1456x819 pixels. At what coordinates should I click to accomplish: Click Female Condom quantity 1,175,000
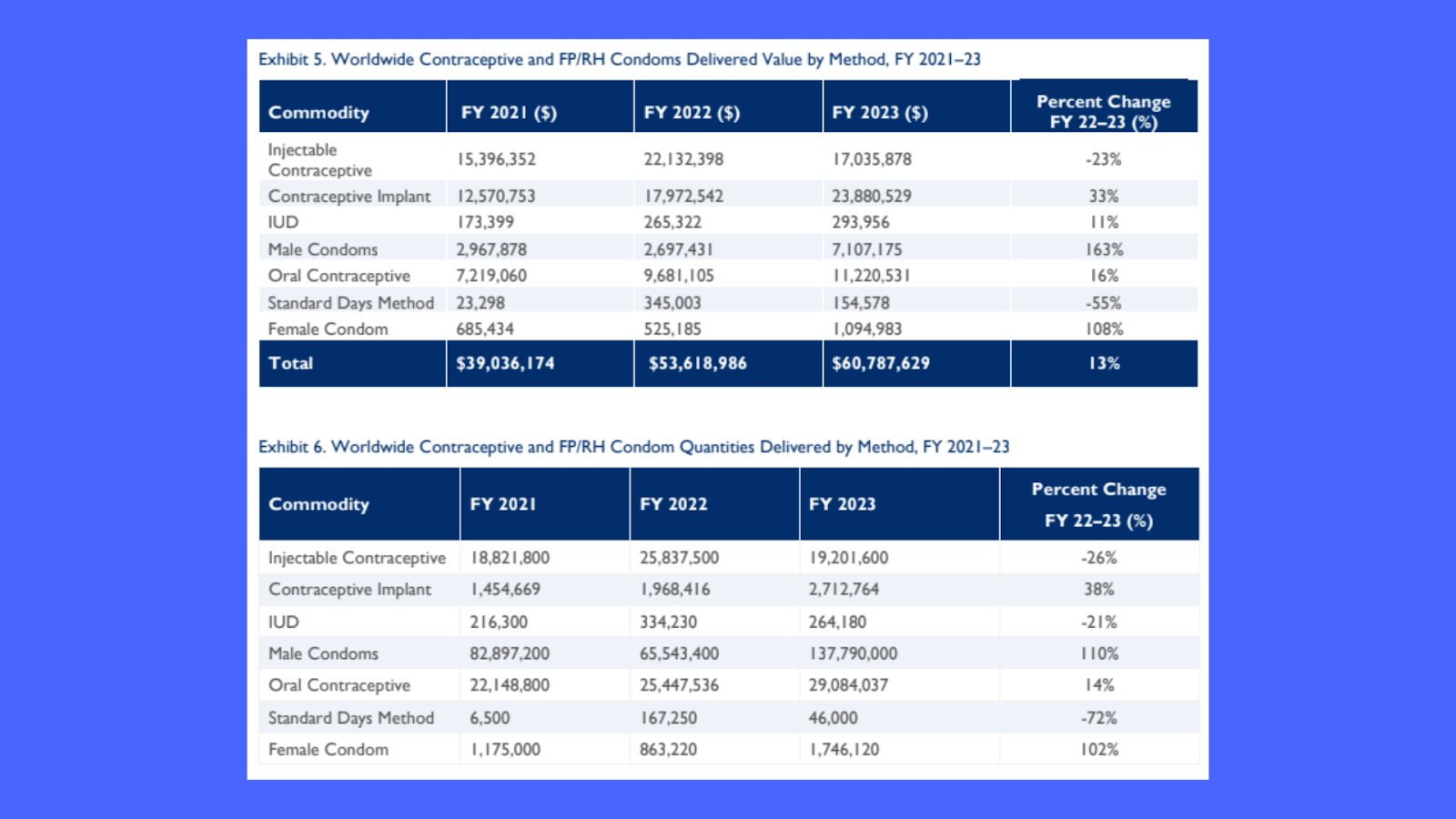505,750
